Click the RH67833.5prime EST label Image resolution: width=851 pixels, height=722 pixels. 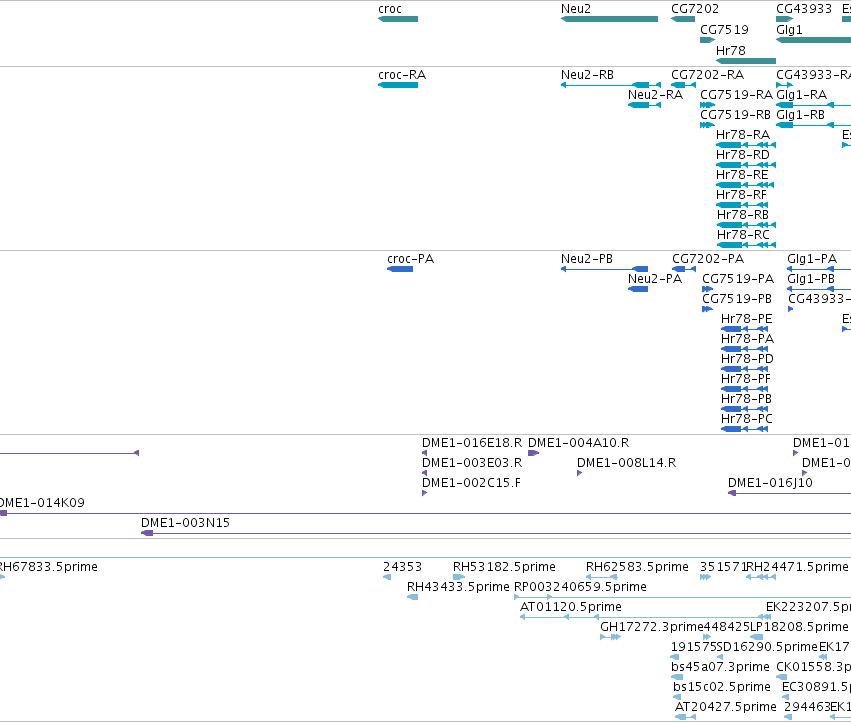[49, 567]
